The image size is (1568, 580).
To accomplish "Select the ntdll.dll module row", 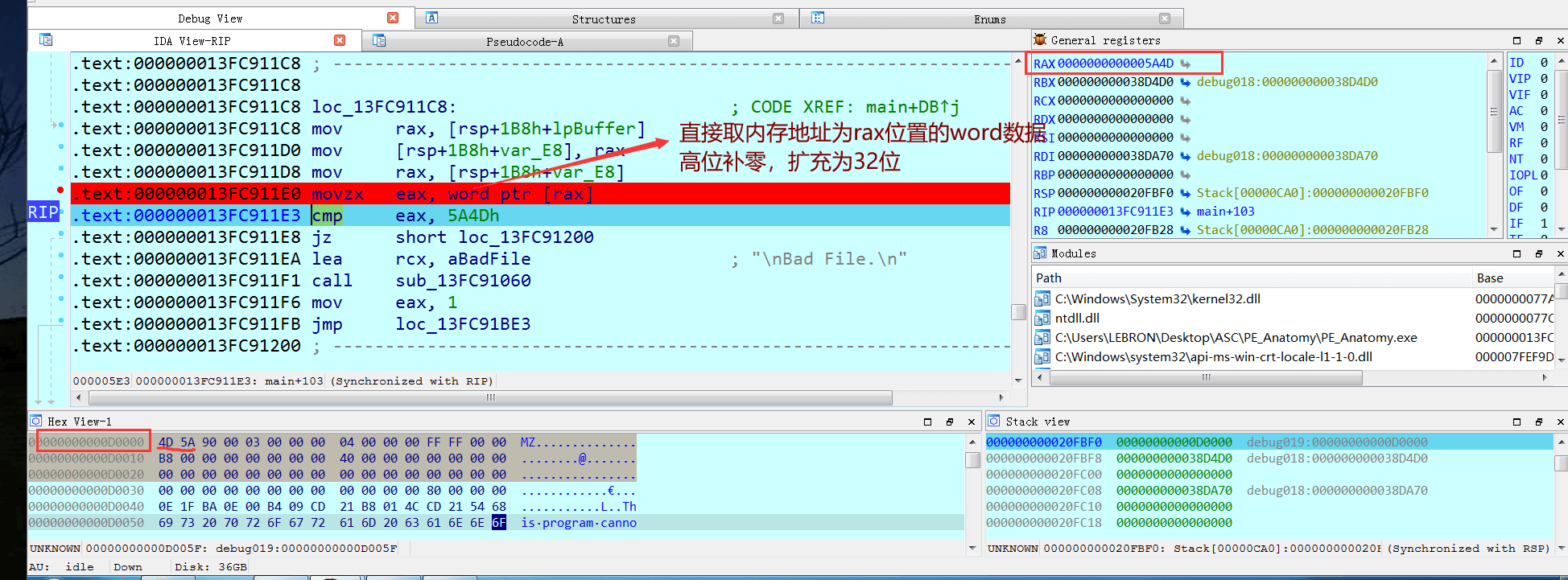I will (1077, 319).
